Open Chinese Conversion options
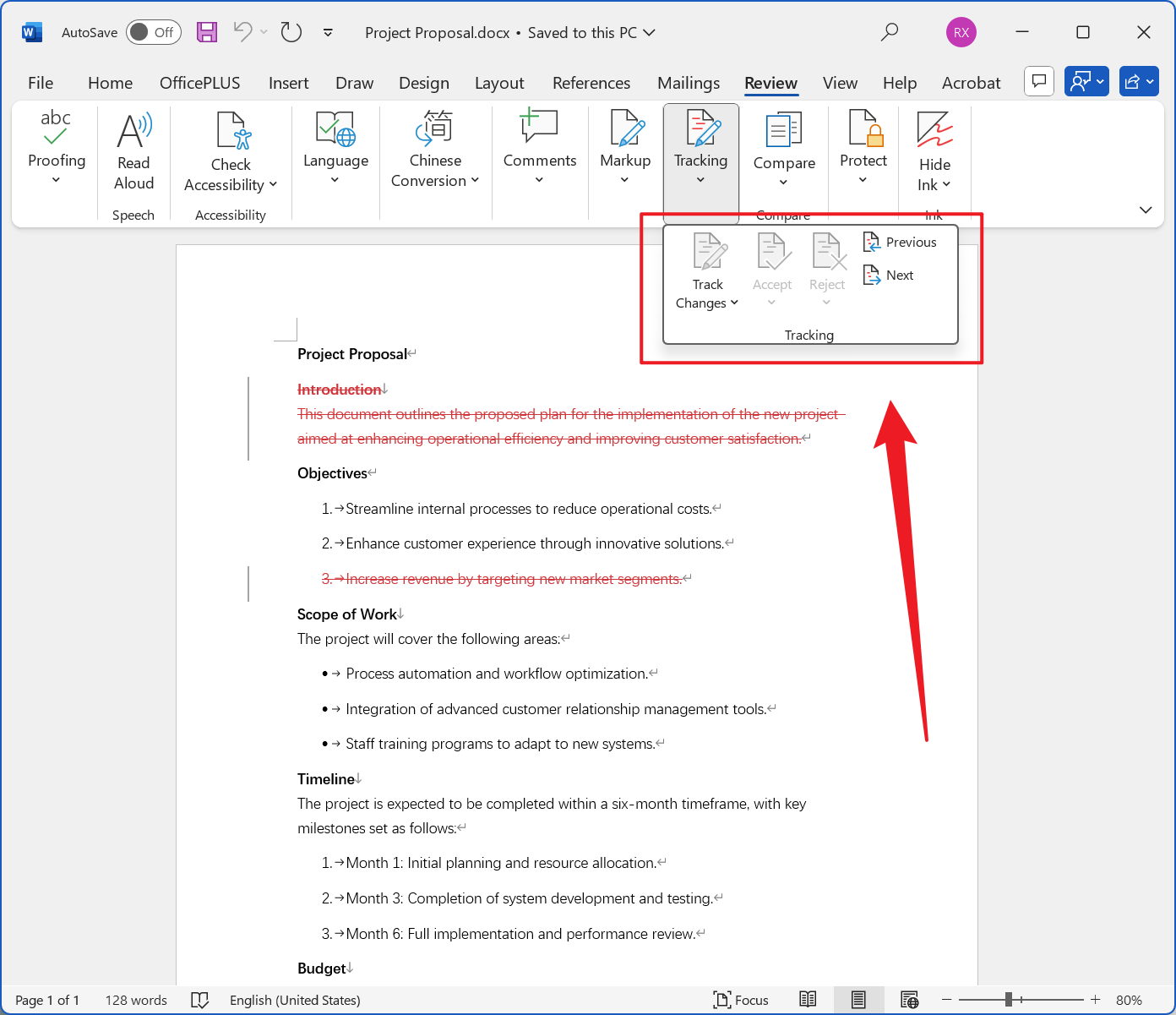 (x=435, y=152)
